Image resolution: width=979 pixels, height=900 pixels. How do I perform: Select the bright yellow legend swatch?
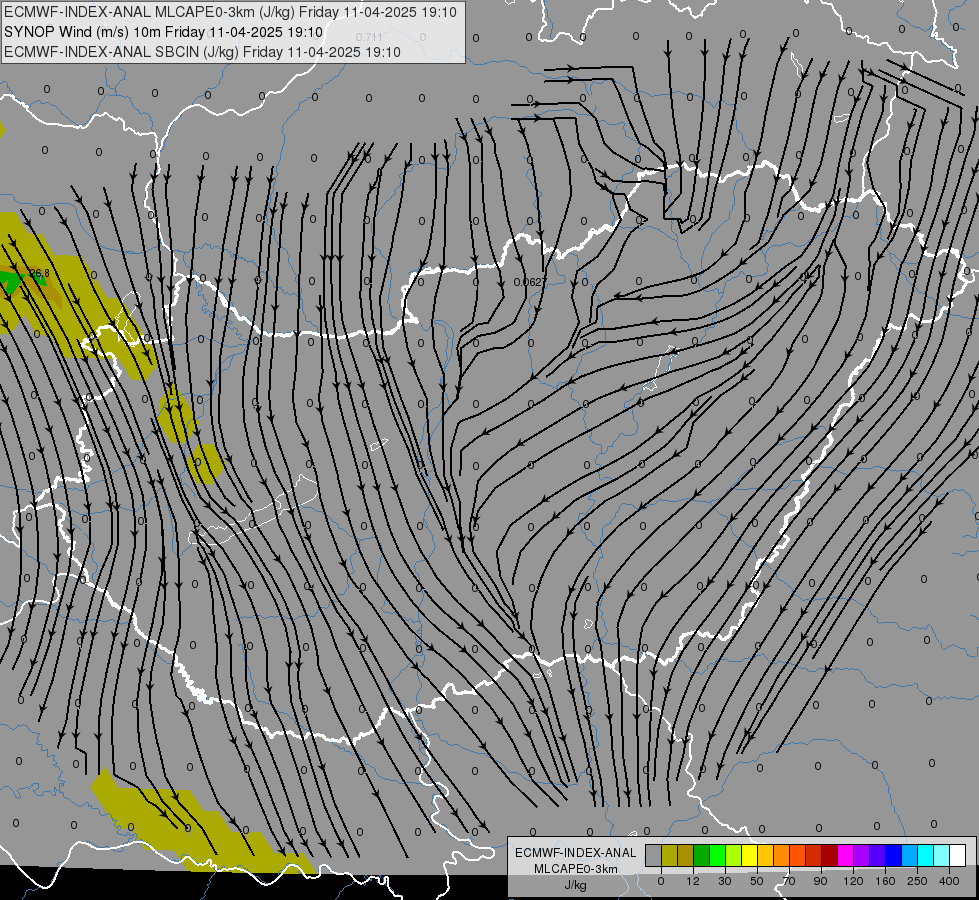pos(750,856)
